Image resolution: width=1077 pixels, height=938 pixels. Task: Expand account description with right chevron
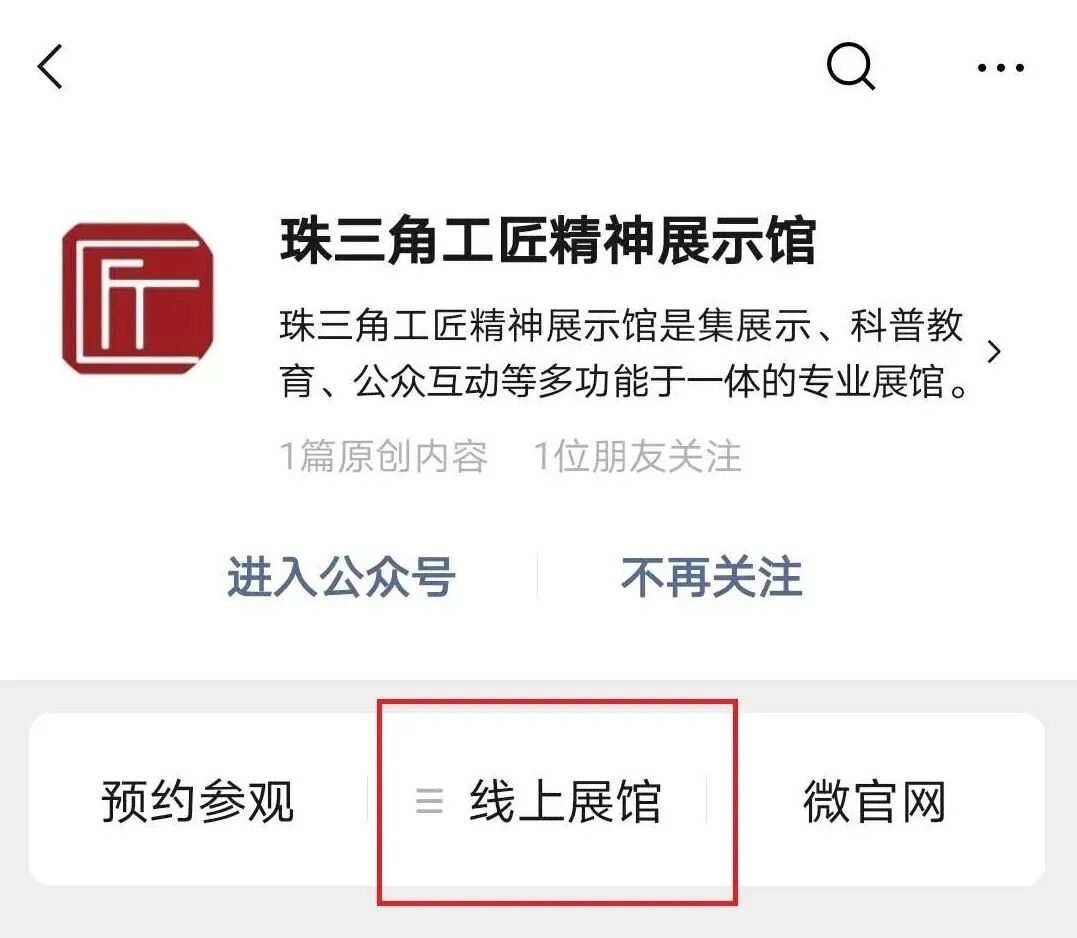click(994, 352)
